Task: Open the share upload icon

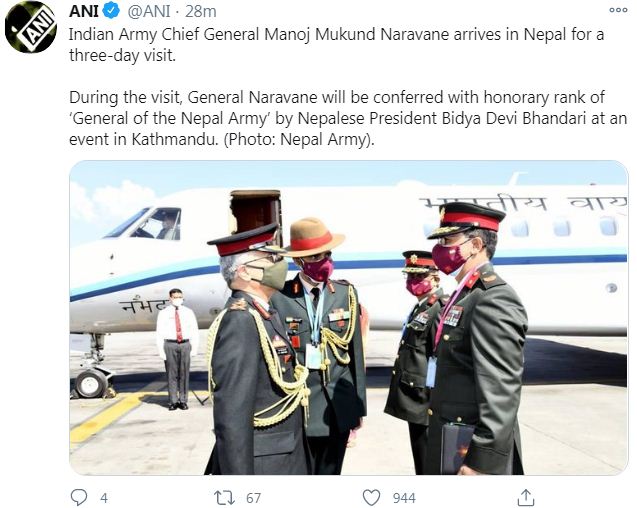Action: [526, 497]
